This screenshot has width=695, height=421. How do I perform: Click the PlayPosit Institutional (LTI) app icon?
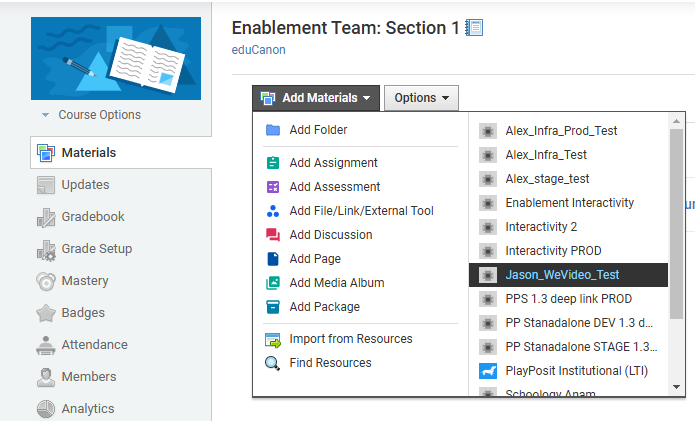pyautogui.click(x=488, y=370)
